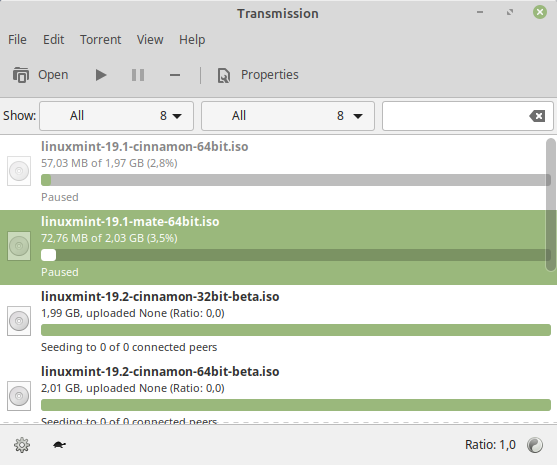The width and height of the screenshot is (557, 465).
Task: Select linuxmint-19.2-cinnamon-64bit-beta.iso torrent name
Action: [x=160, y=371]
